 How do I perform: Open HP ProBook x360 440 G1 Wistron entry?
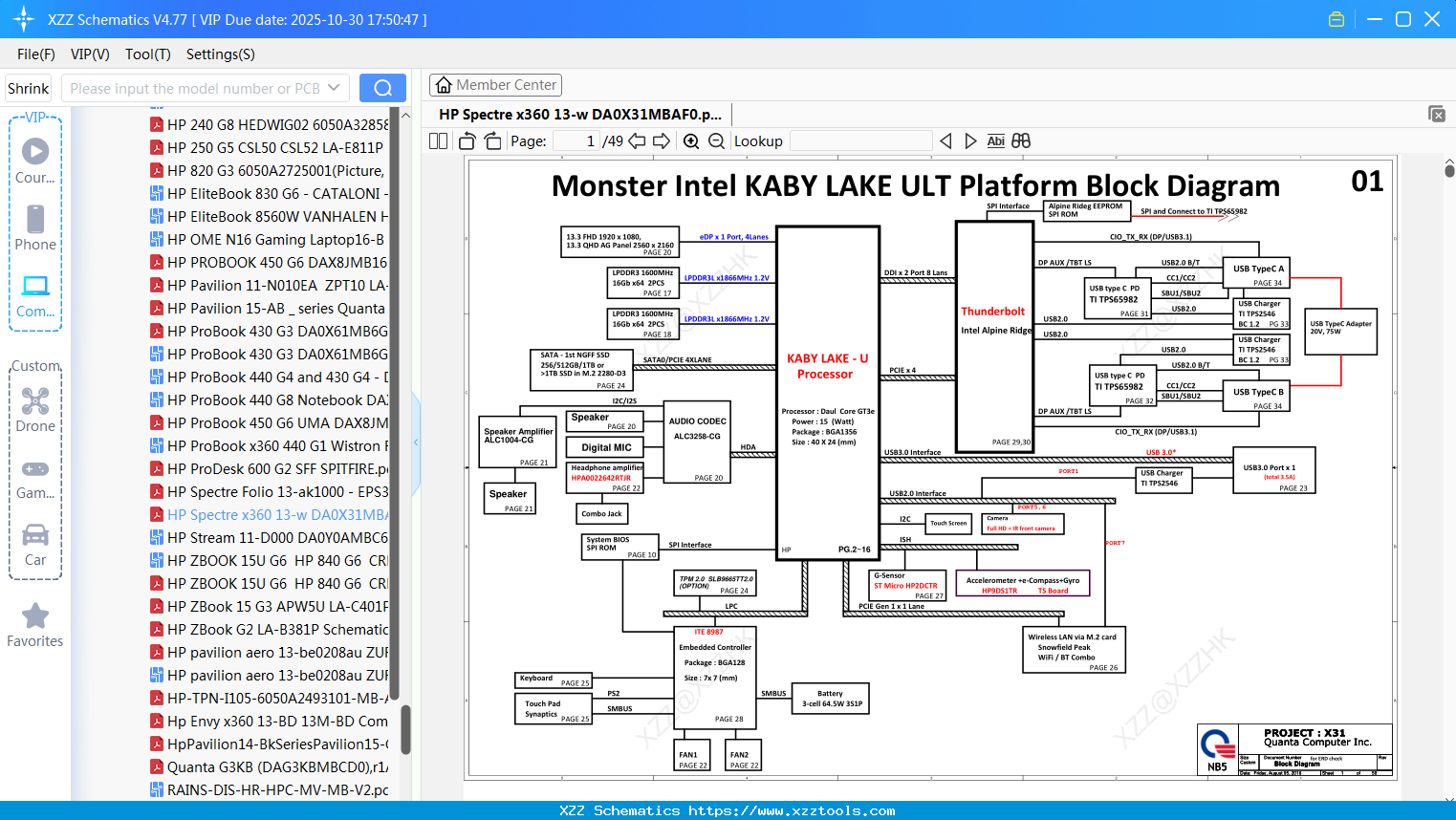270,445
